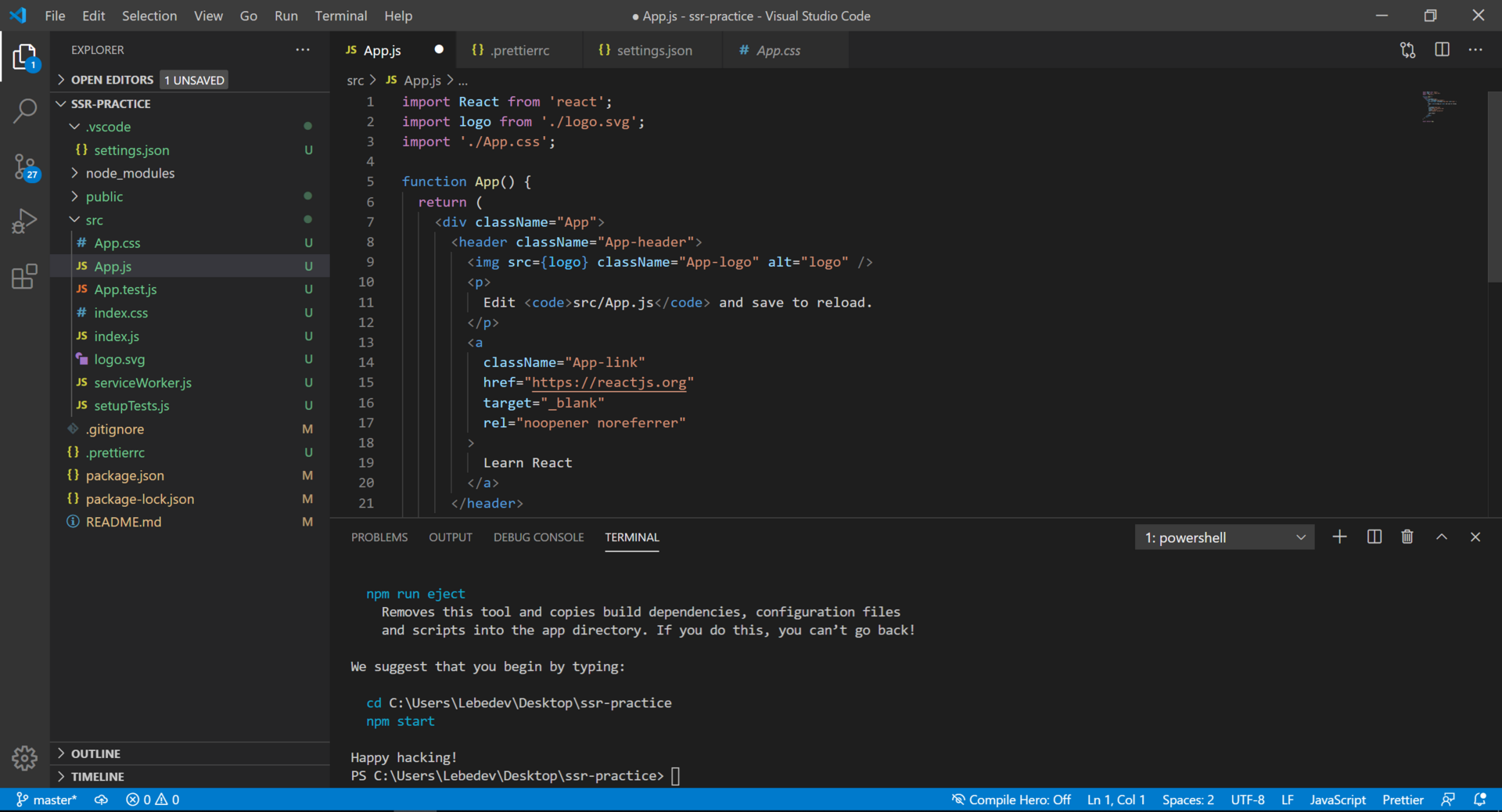1502x812 pixels.
Task: Open the Extensions view icon
Action: click(x=25, y=276)
